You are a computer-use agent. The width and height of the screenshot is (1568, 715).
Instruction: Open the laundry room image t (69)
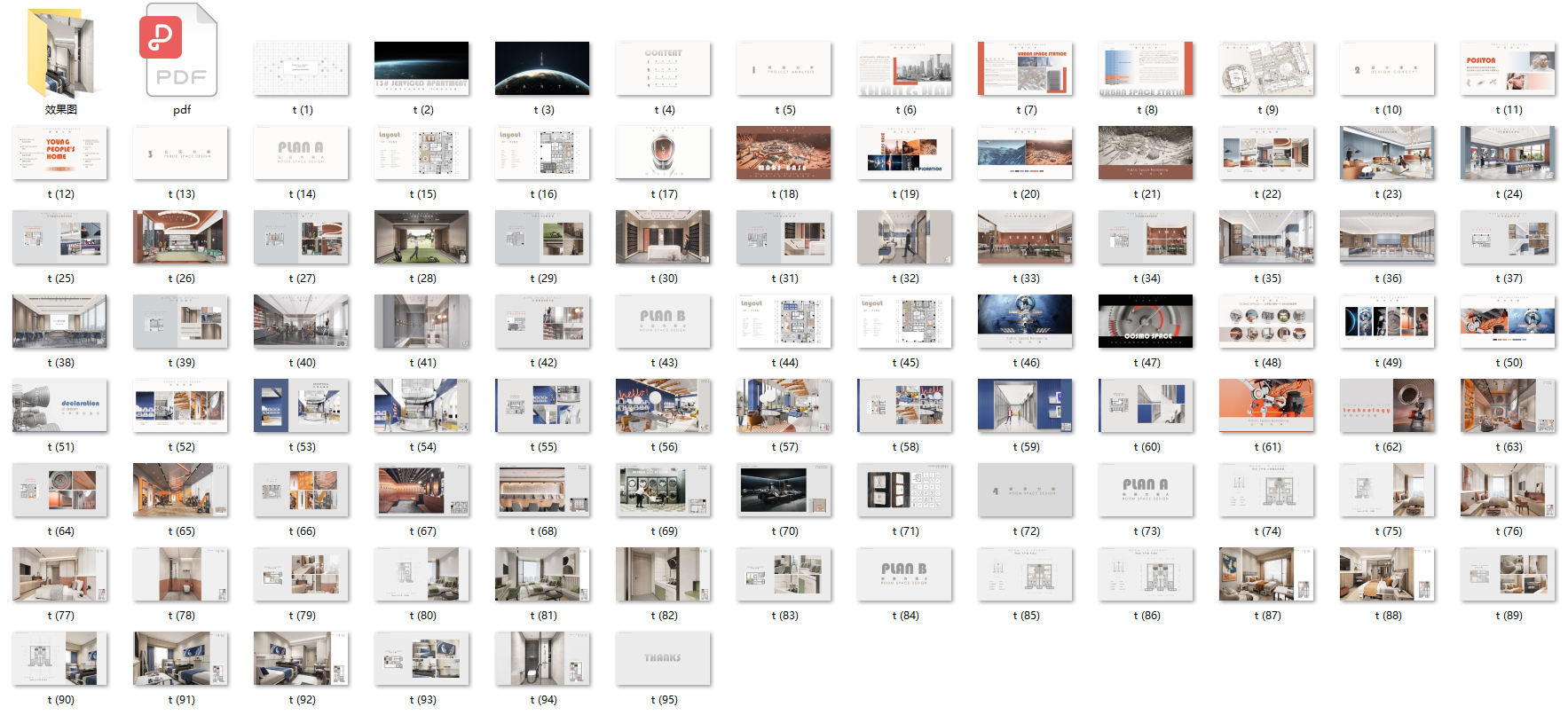(663, 490)
